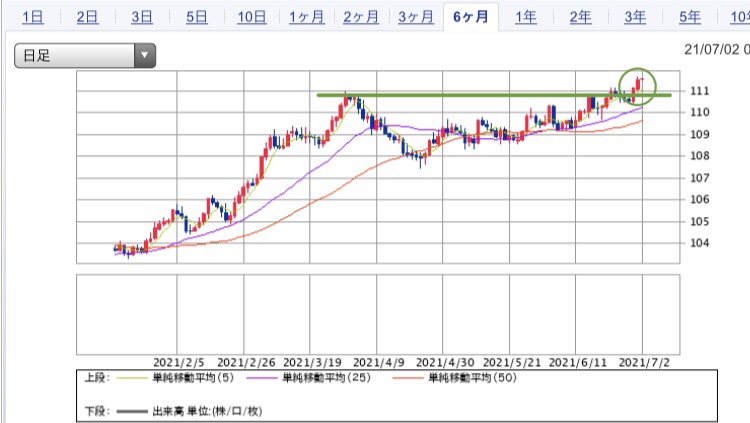This screenshot has height=423, width=750.
Task: Click the 単純移動平均(50) legend entry
Action: tap(472, 378)
